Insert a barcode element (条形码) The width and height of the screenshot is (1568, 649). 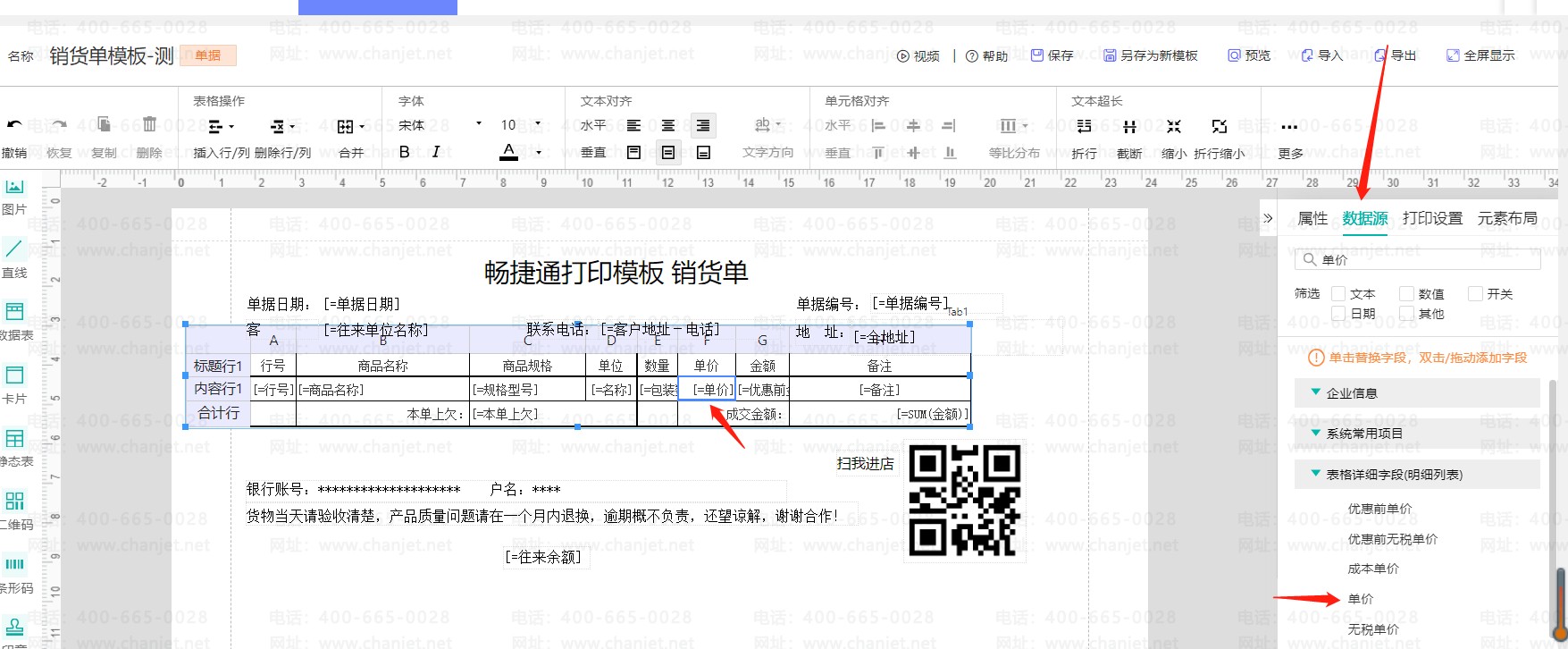coord(15,574)
